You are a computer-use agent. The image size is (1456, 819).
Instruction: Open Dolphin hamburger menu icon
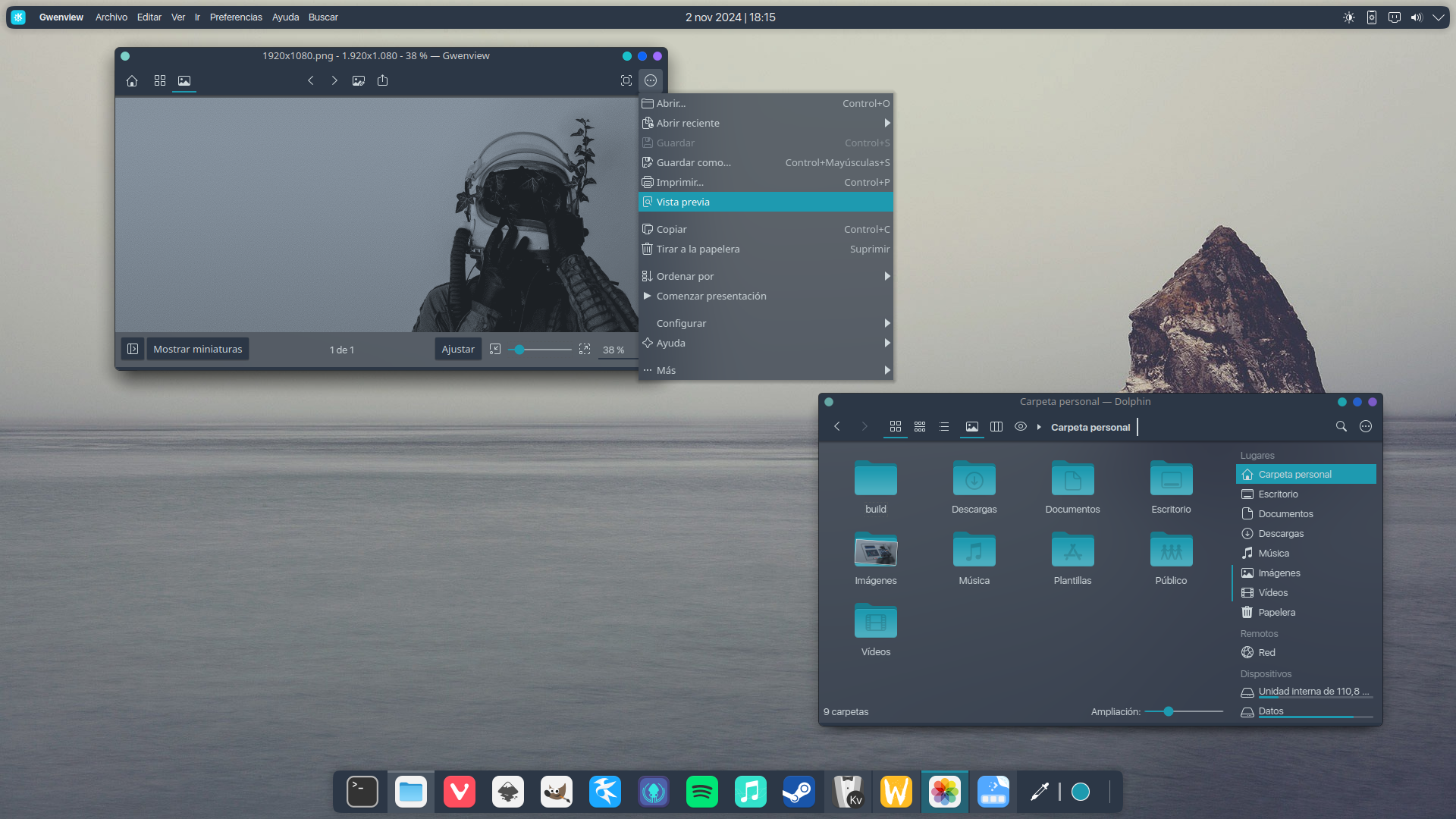tap(1366, 427)
